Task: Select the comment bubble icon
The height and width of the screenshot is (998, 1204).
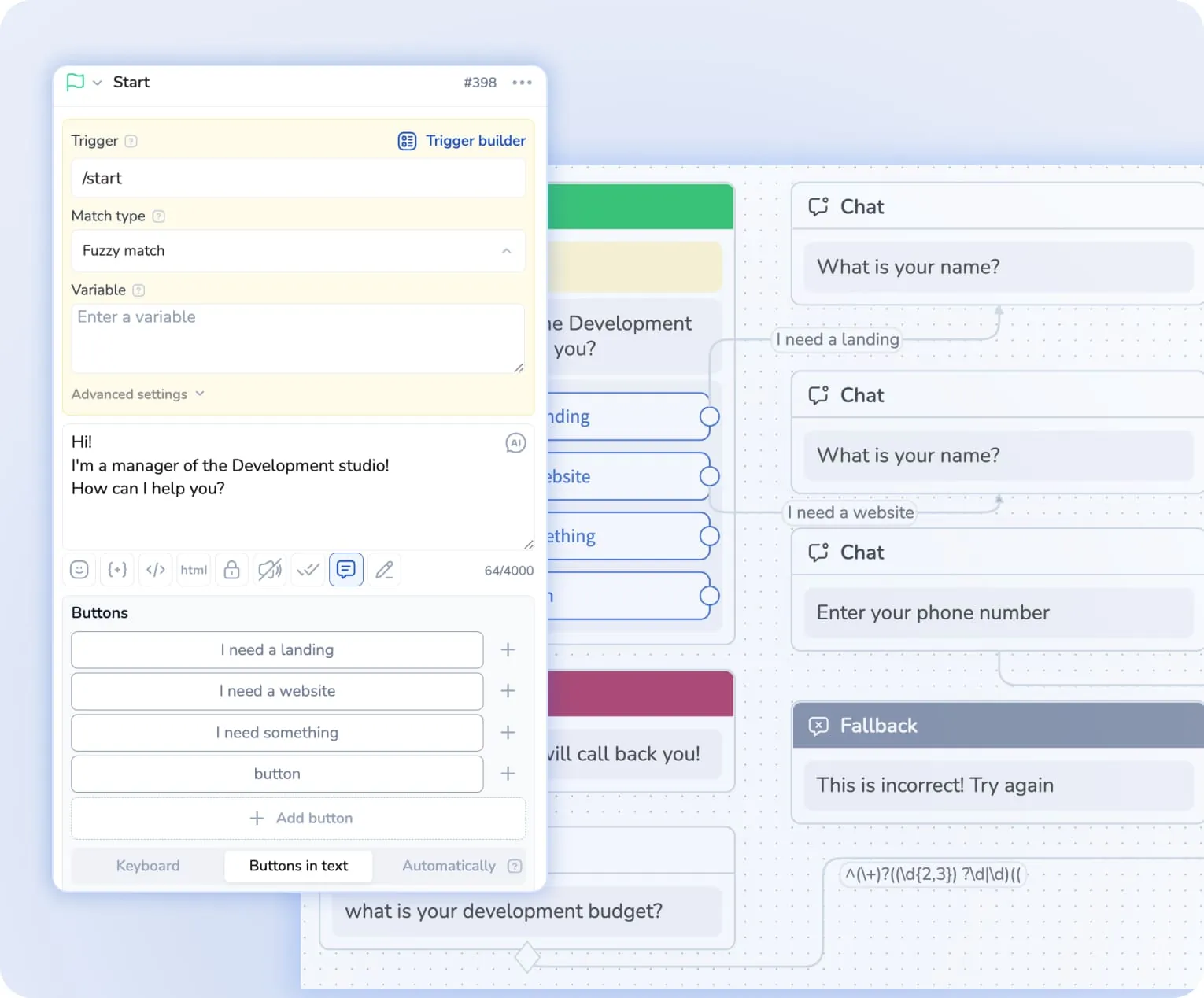Action: point(346,569)
